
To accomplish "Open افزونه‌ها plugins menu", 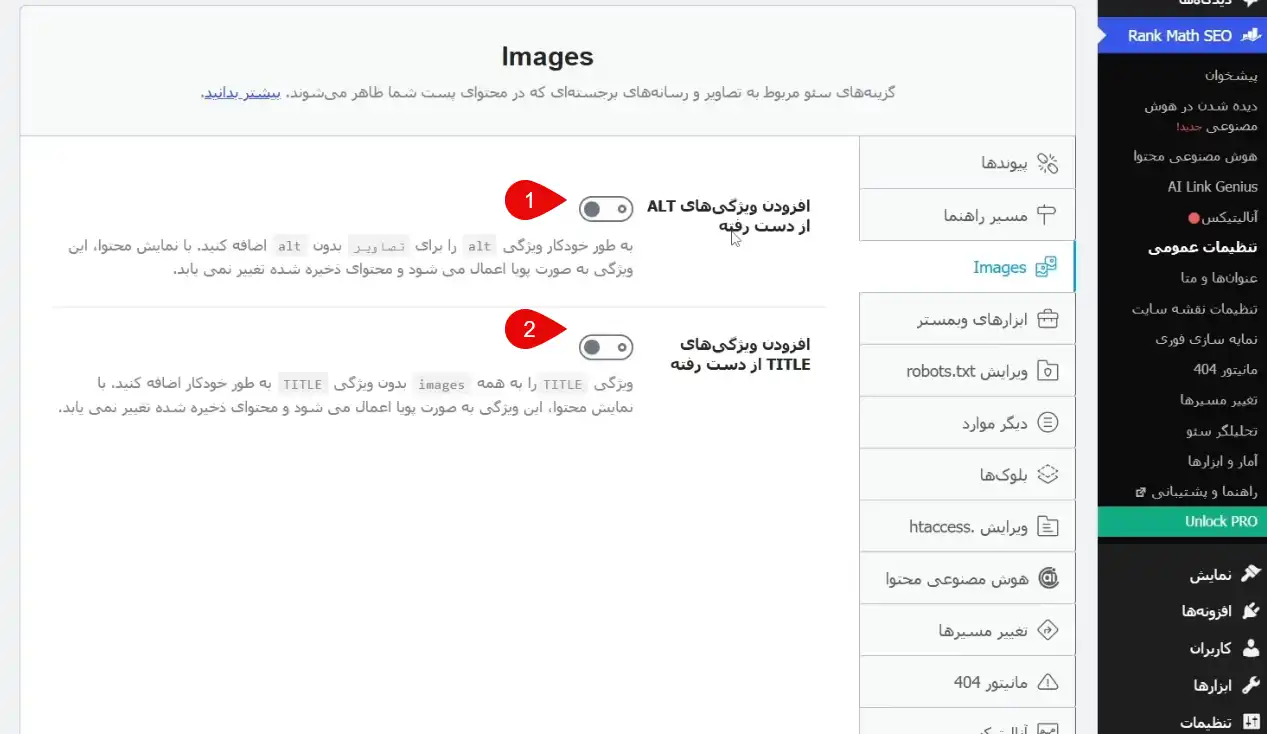I will (x=1182, y=611).
